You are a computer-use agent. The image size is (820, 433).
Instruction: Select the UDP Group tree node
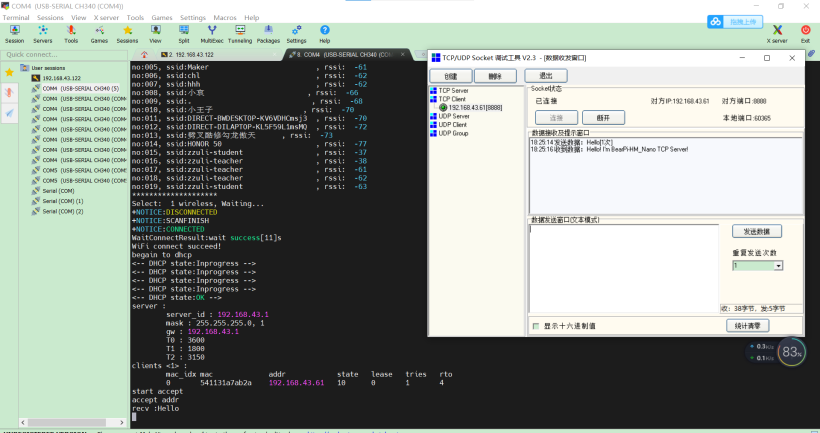pos(453,133)
